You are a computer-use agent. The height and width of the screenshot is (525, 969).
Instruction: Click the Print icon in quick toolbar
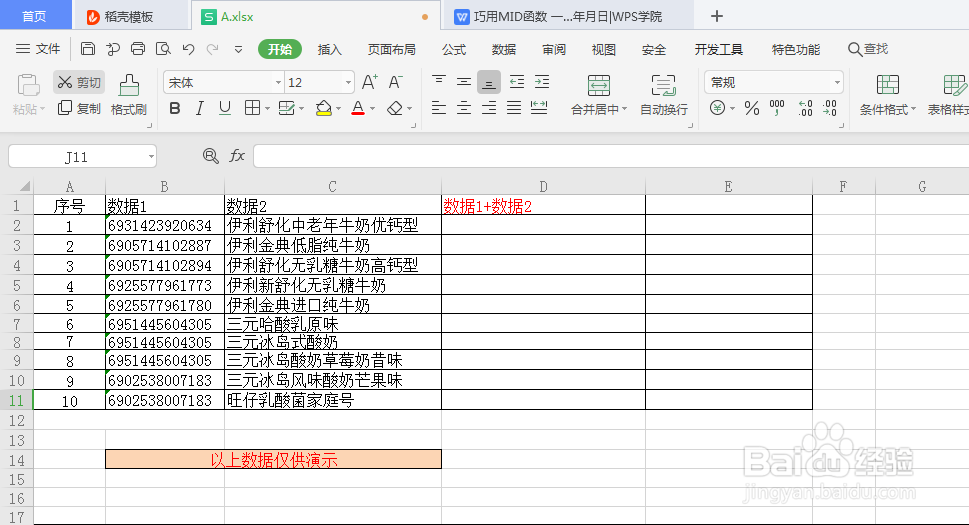pyautogui.click(x=138, y=49)
